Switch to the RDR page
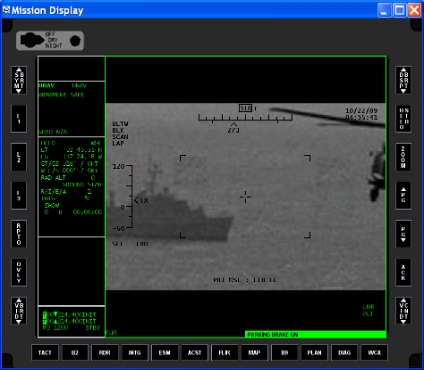Image resolution: width=424 pixels, height=370 pixels. 105,353
